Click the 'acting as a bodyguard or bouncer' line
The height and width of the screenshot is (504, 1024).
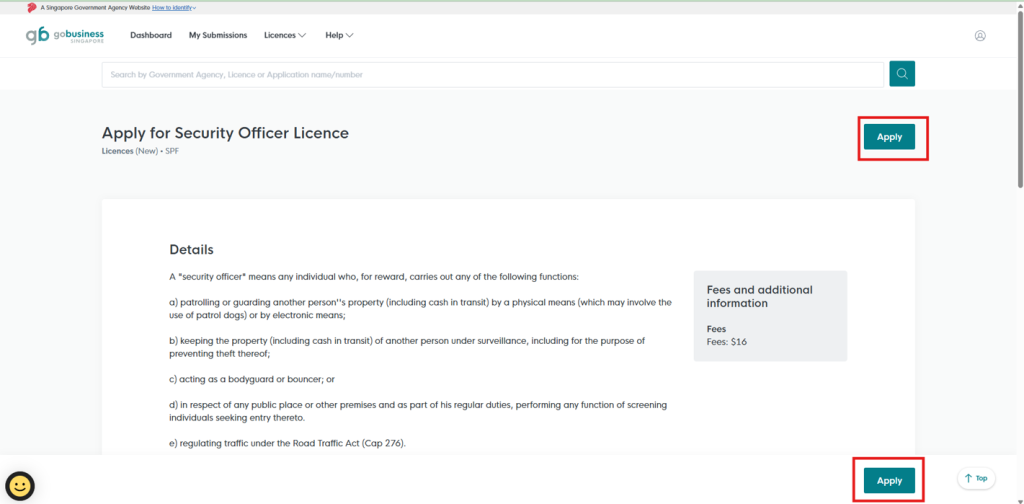pyautogui.click(x=251, y=379)
